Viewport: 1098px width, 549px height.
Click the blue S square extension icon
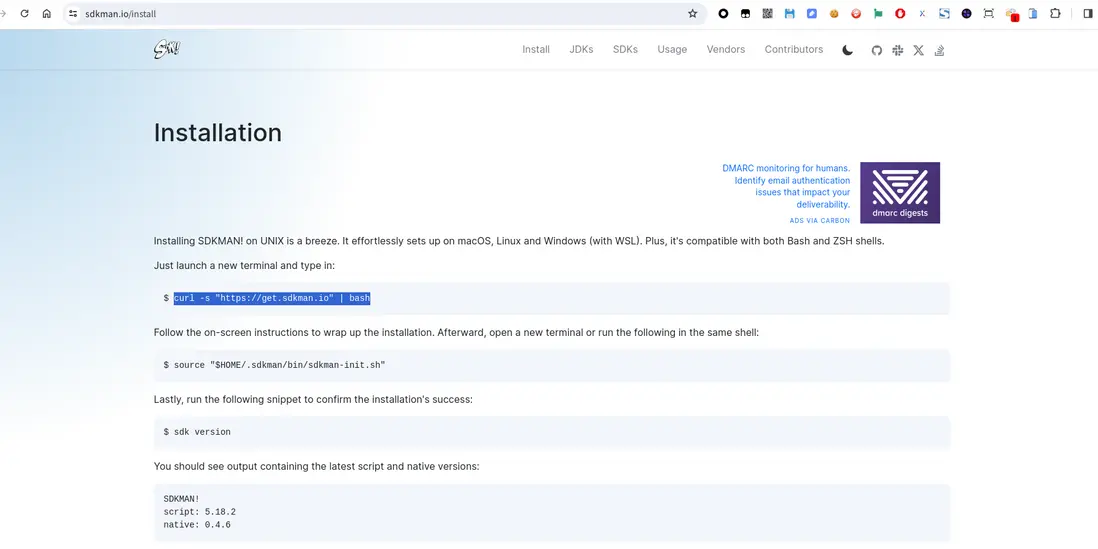945,13
